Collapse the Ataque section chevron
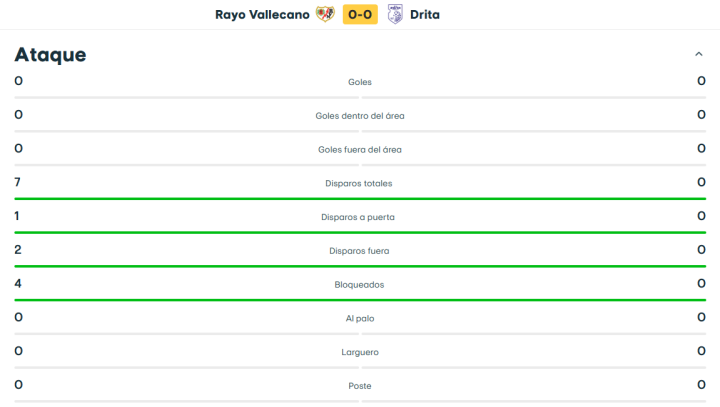 (x=698, y=54)
